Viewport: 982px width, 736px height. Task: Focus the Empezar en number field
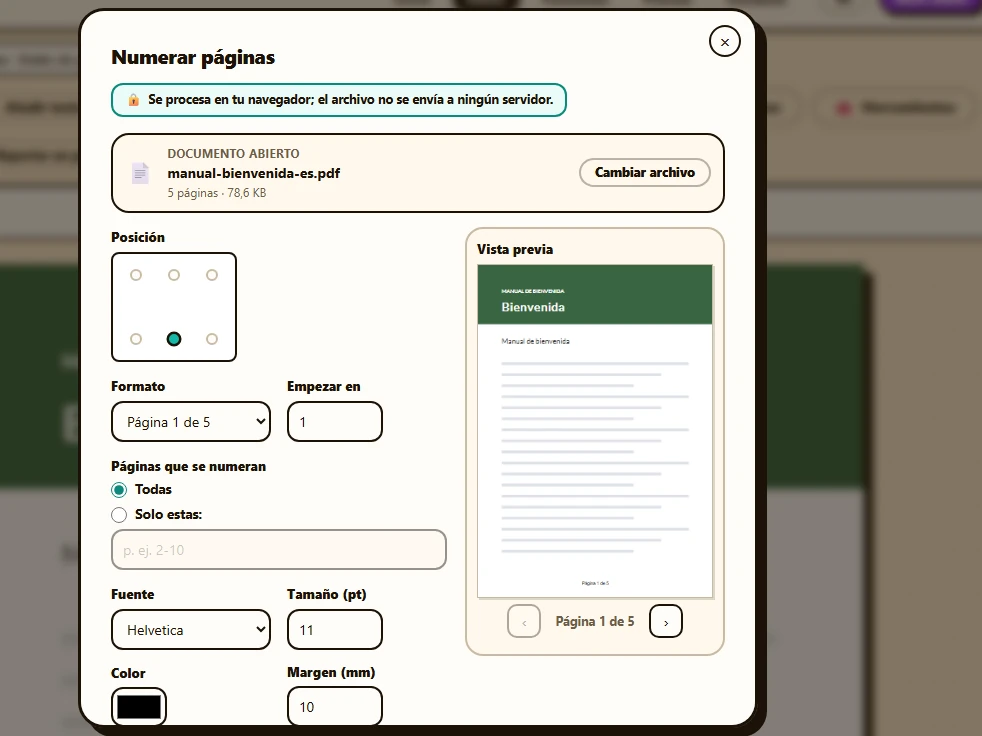point(335,422)
